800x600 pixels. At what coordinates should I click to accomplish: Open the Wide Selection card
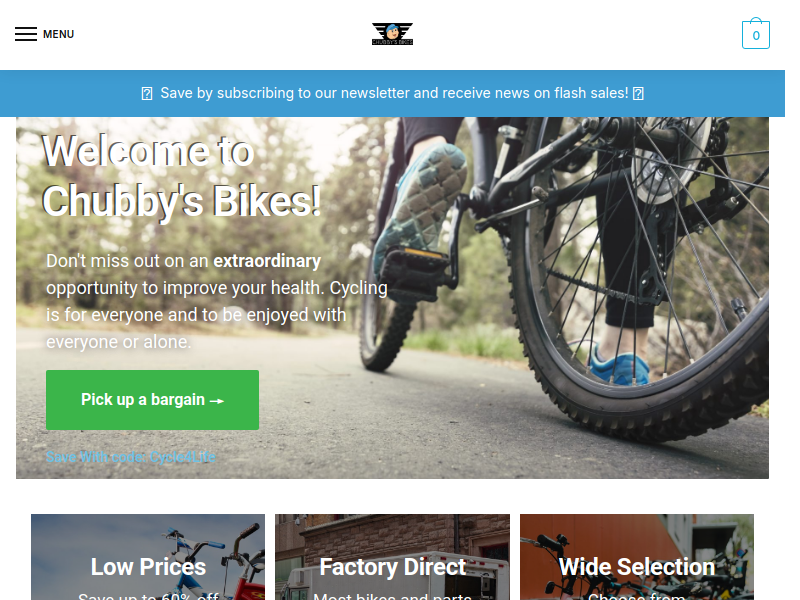pyautogui.click(x=637, y=557)
